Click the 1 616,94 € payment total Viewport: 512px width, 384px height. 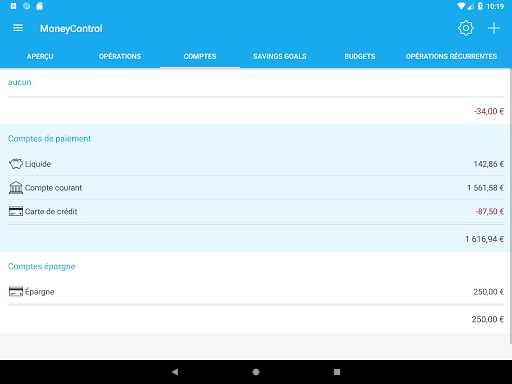tap(484, 239)
